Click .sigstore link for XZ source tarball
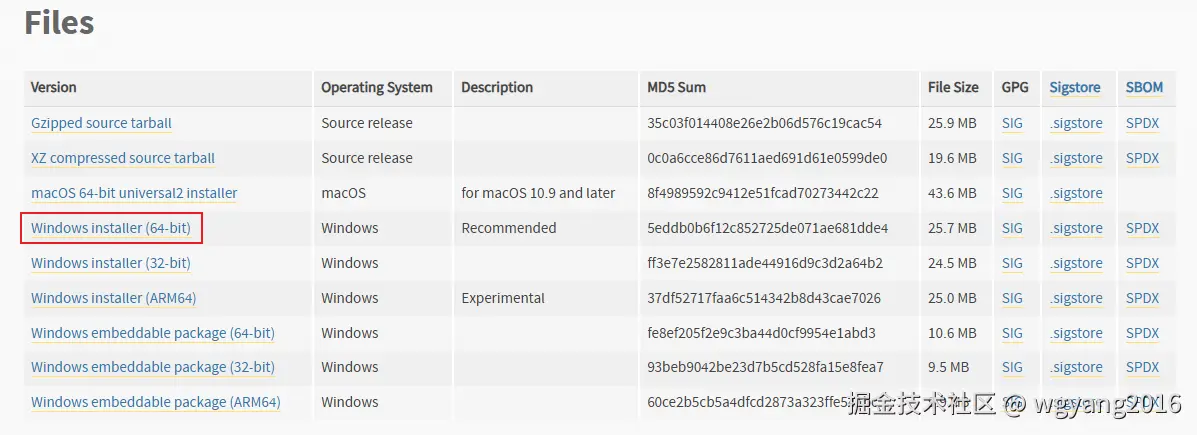 (x=1076, y=158)
